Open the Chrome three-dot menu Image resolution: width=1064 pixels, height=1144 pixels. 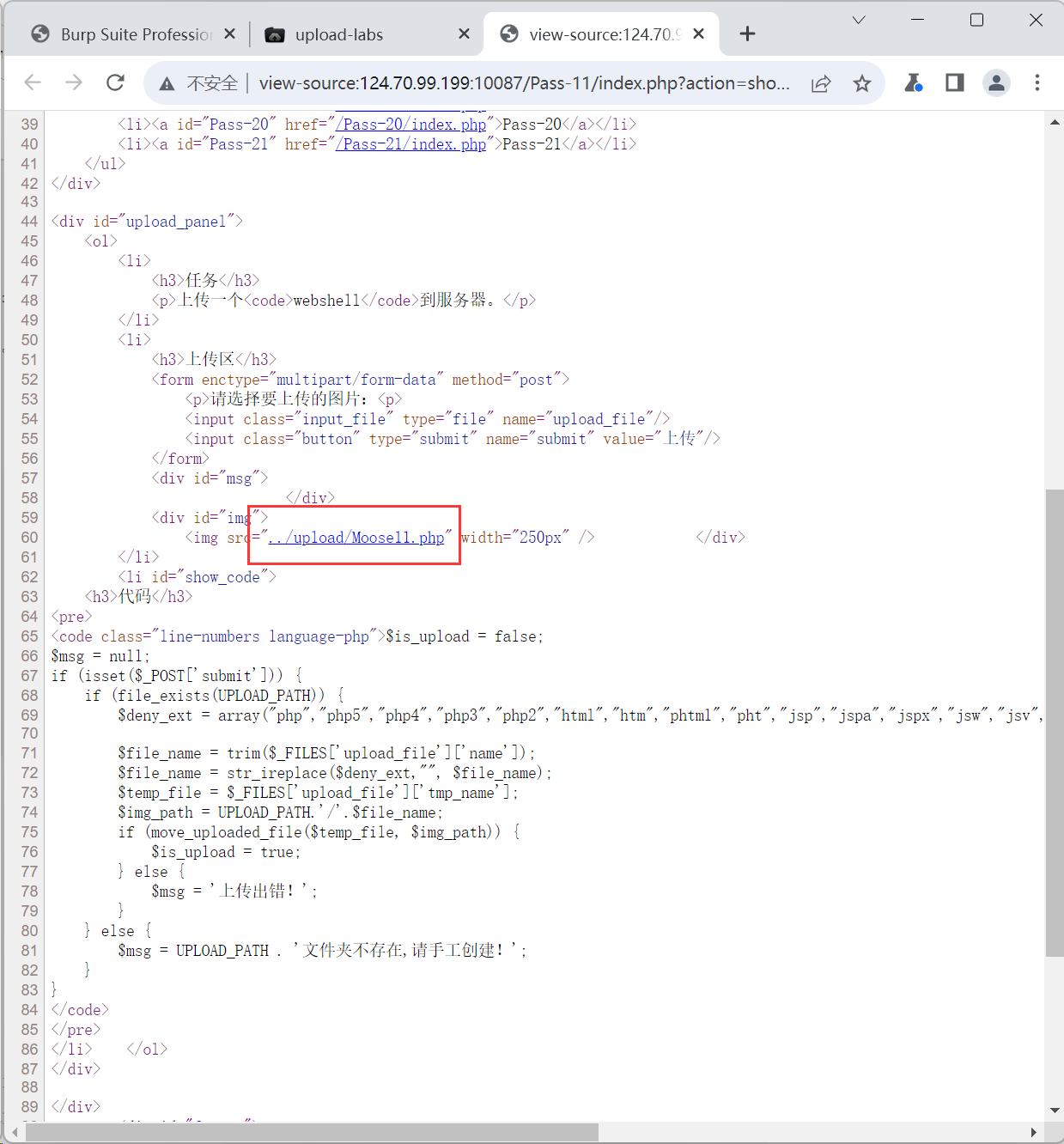click(x=1037, y=82)
